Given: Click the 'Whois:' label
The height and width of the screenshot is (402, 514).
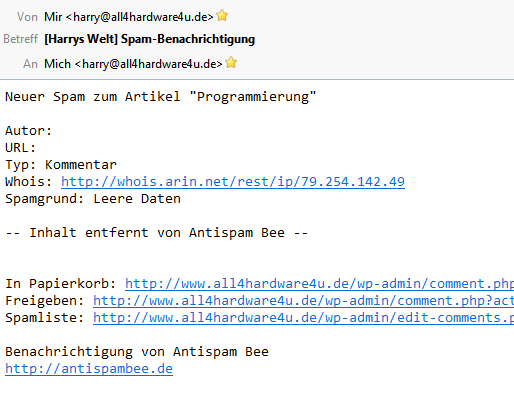Looking at the screenshot, I should [x=29, y=182].
